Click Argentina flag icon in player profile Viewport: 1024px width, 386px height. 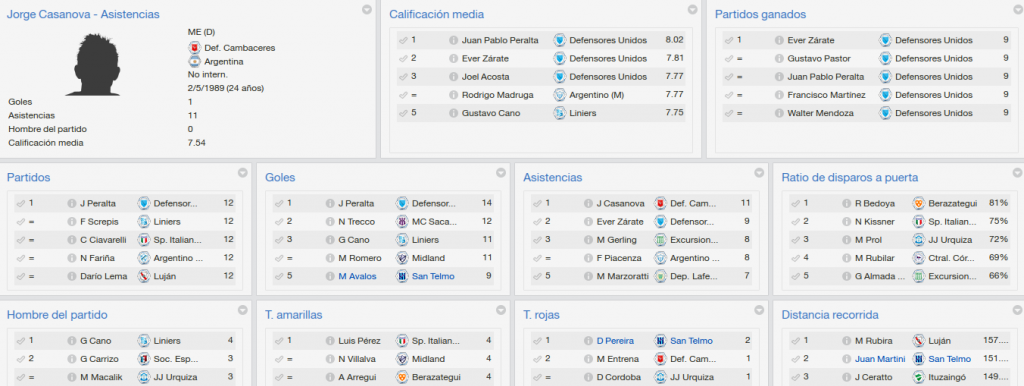coord(194,61)
